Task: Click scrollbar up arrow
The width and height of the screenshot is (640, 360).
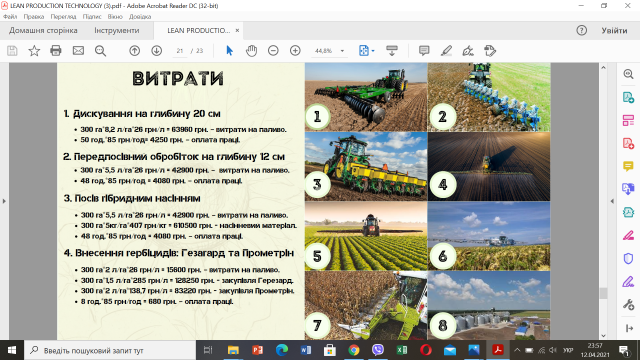Action: (603, 68)
